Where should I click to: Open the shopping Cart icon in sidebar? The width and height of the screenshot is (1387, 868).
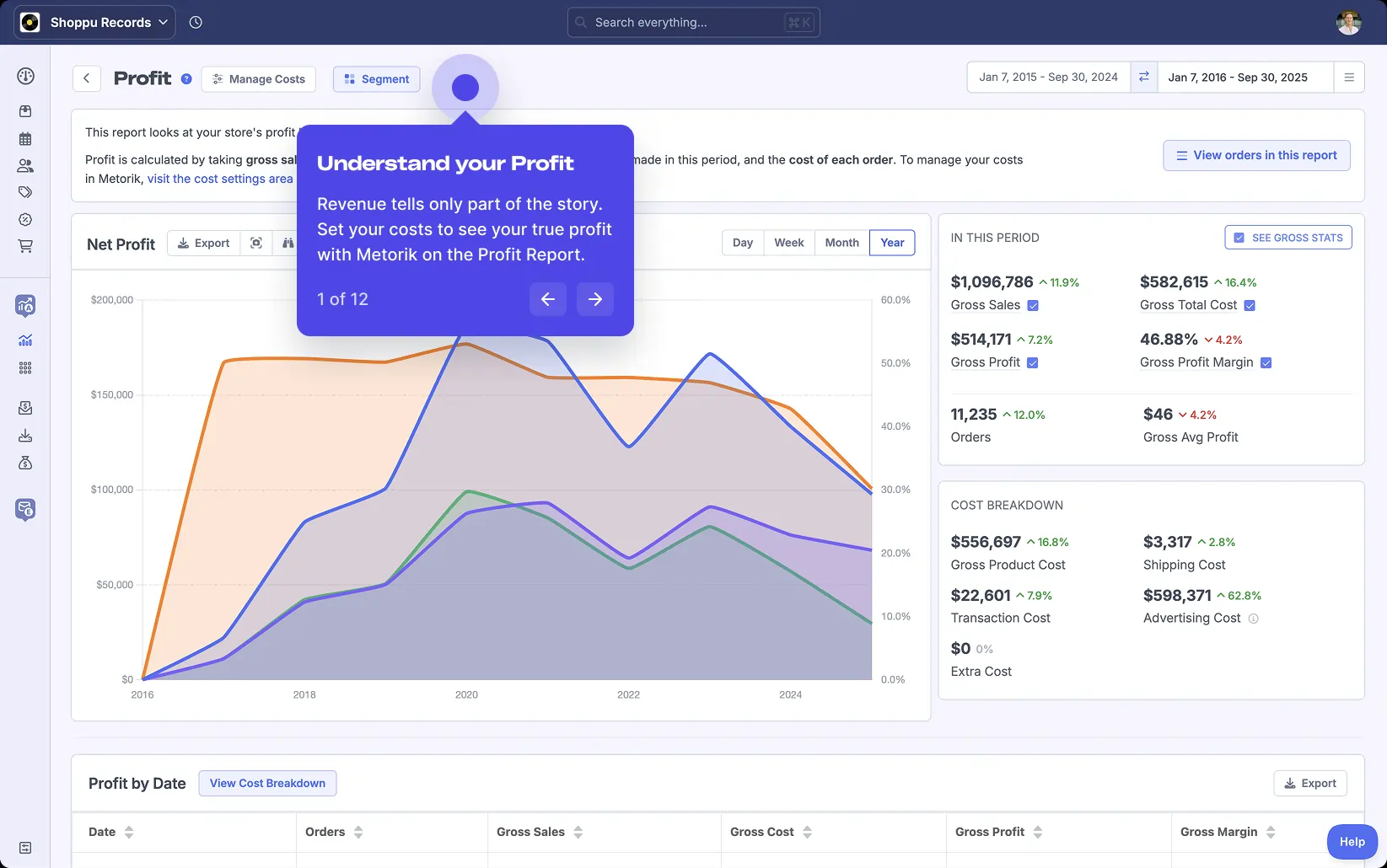(25, 245)
